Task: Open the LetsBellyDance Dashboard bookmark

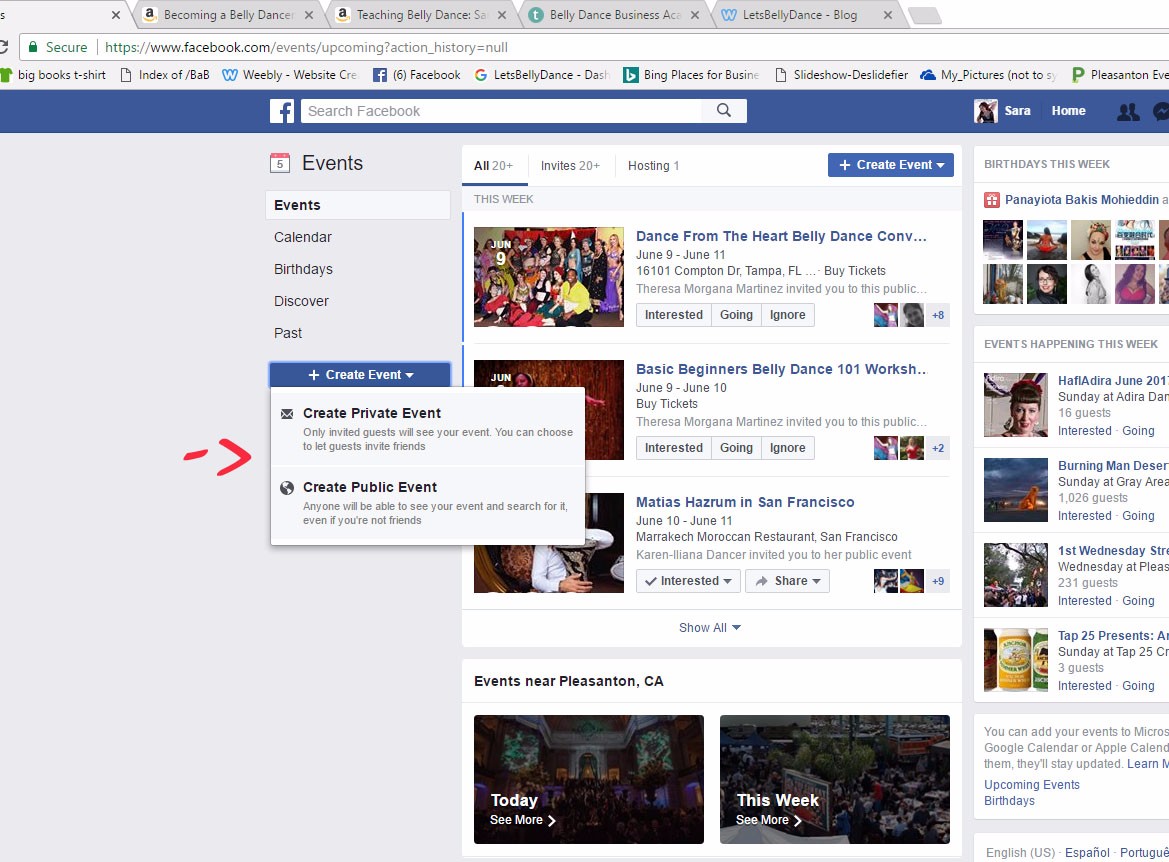Action: [542, 75]
